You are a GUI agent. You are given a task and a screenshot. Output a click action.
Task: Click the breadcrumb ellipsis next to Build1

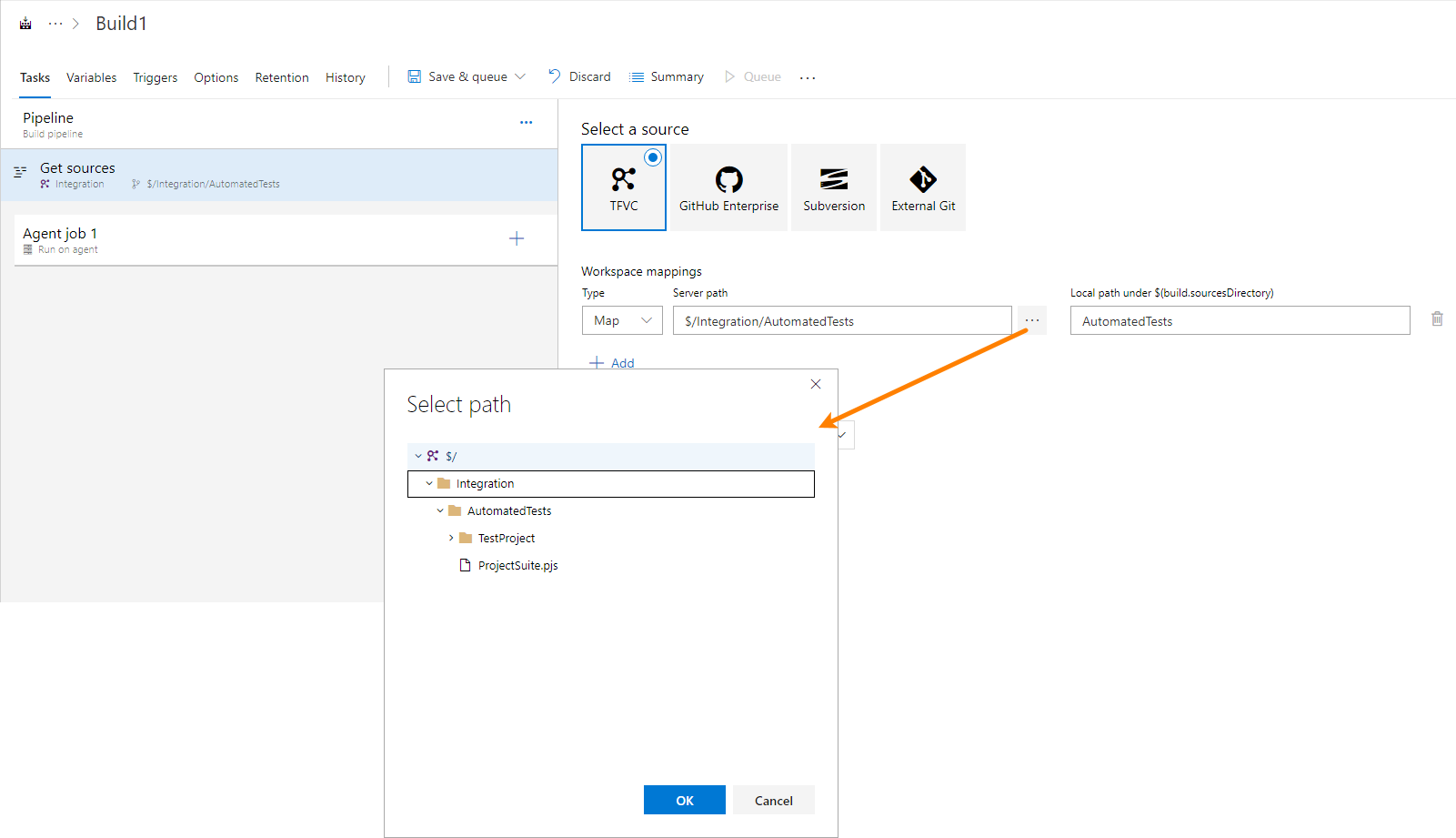point(55,23)
